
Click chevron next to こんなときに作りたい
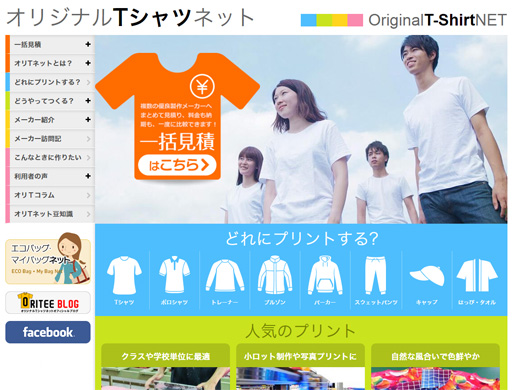(88, 157)
